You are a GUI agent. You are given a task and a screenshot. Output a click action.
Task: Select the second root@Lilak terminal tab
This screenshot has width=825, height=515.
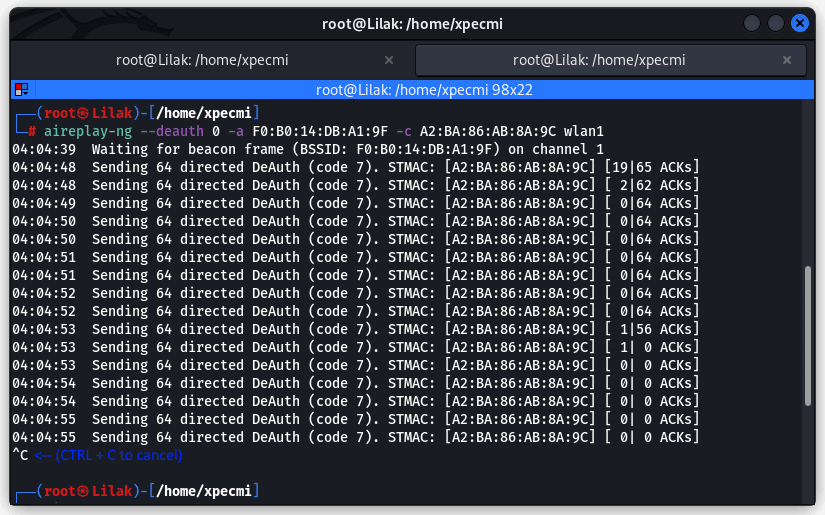(610, 60)
